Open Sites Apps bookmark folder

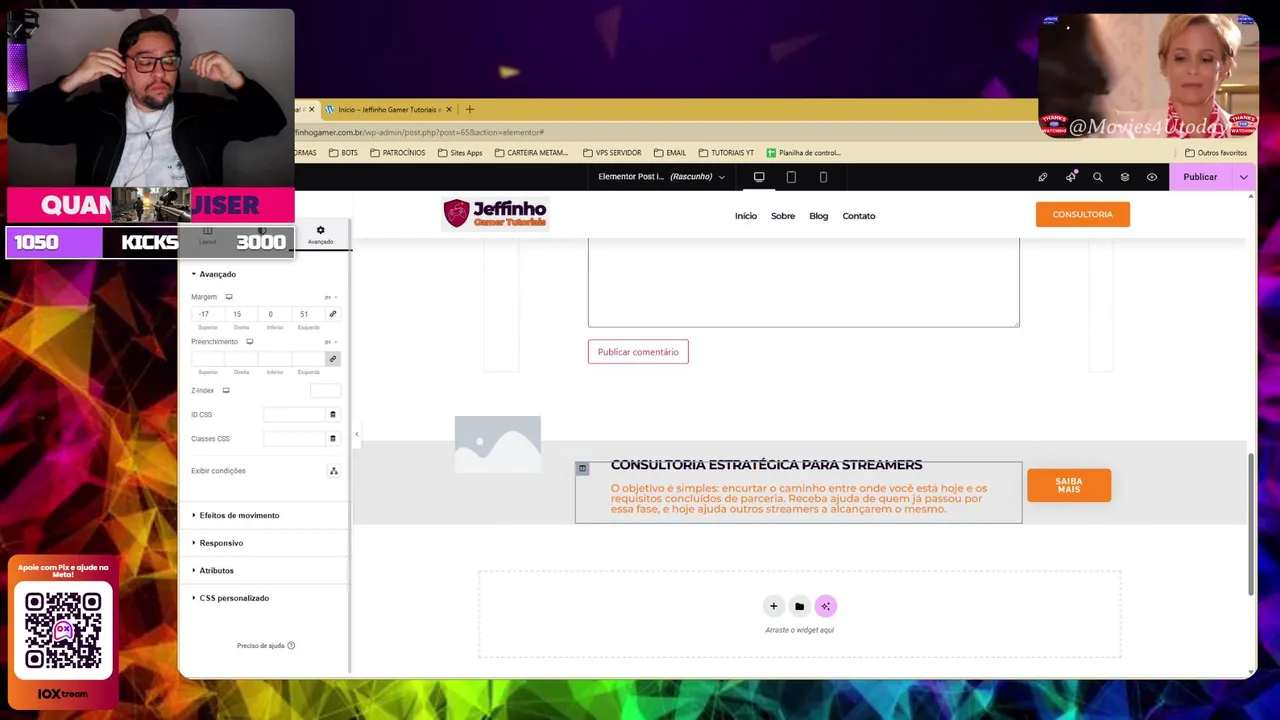(x=460, y=153)
